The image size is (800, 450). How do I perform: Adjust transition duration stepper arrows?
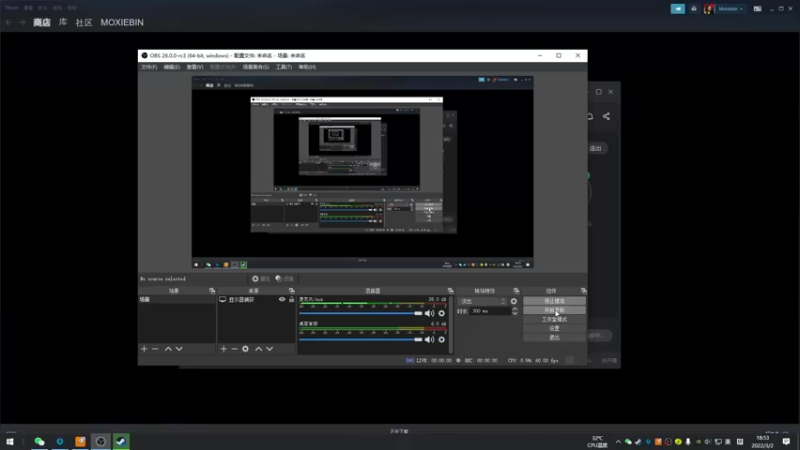(x=514, y=311)
